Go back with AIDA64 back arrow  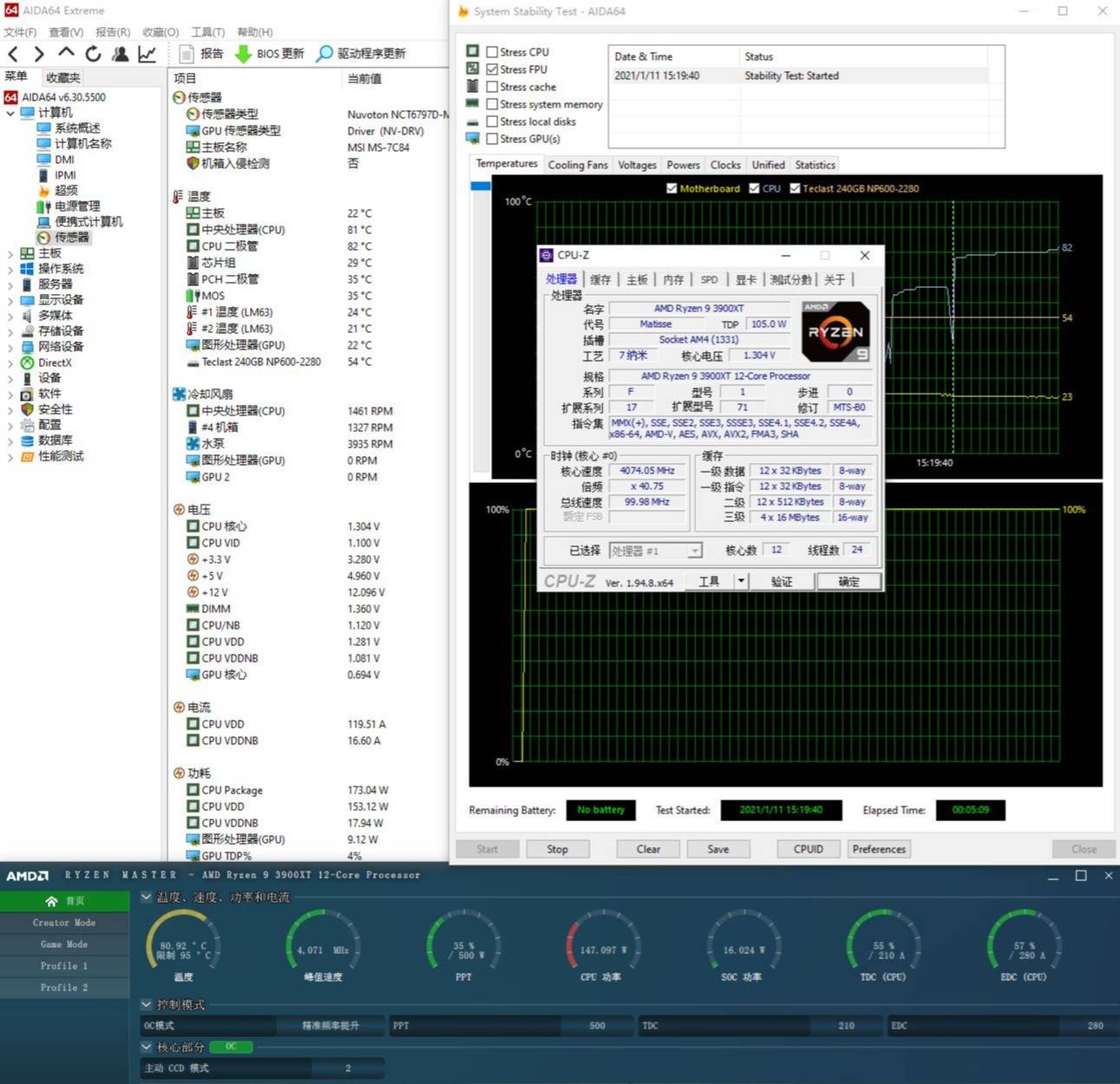click(13, 54)
